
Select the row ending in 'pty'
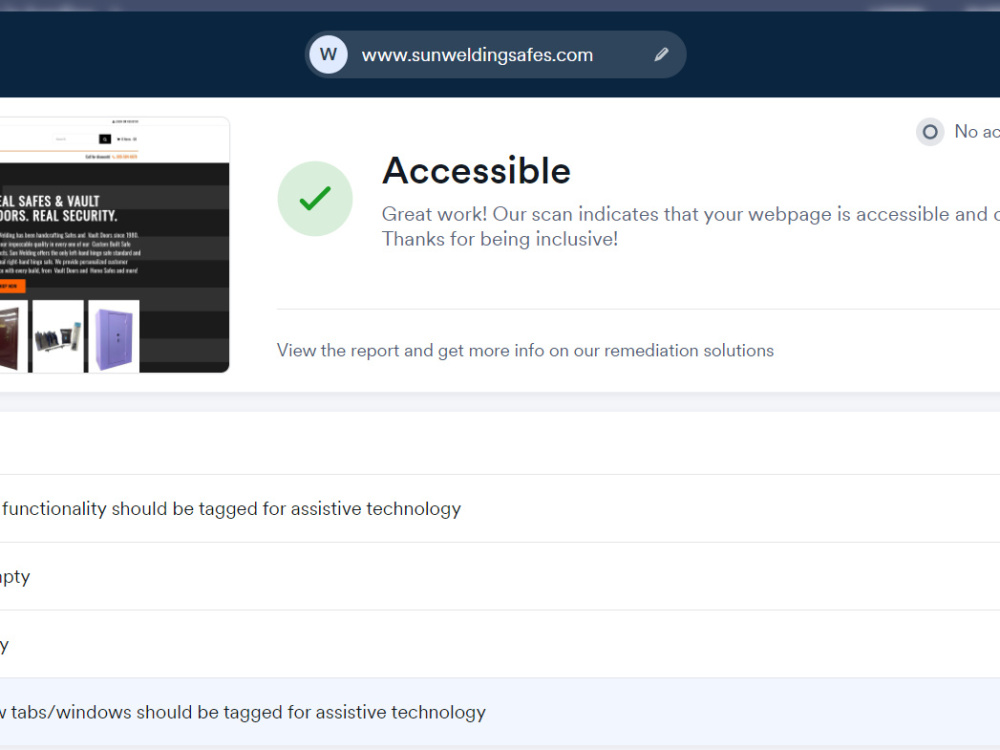tap(500, 577)
